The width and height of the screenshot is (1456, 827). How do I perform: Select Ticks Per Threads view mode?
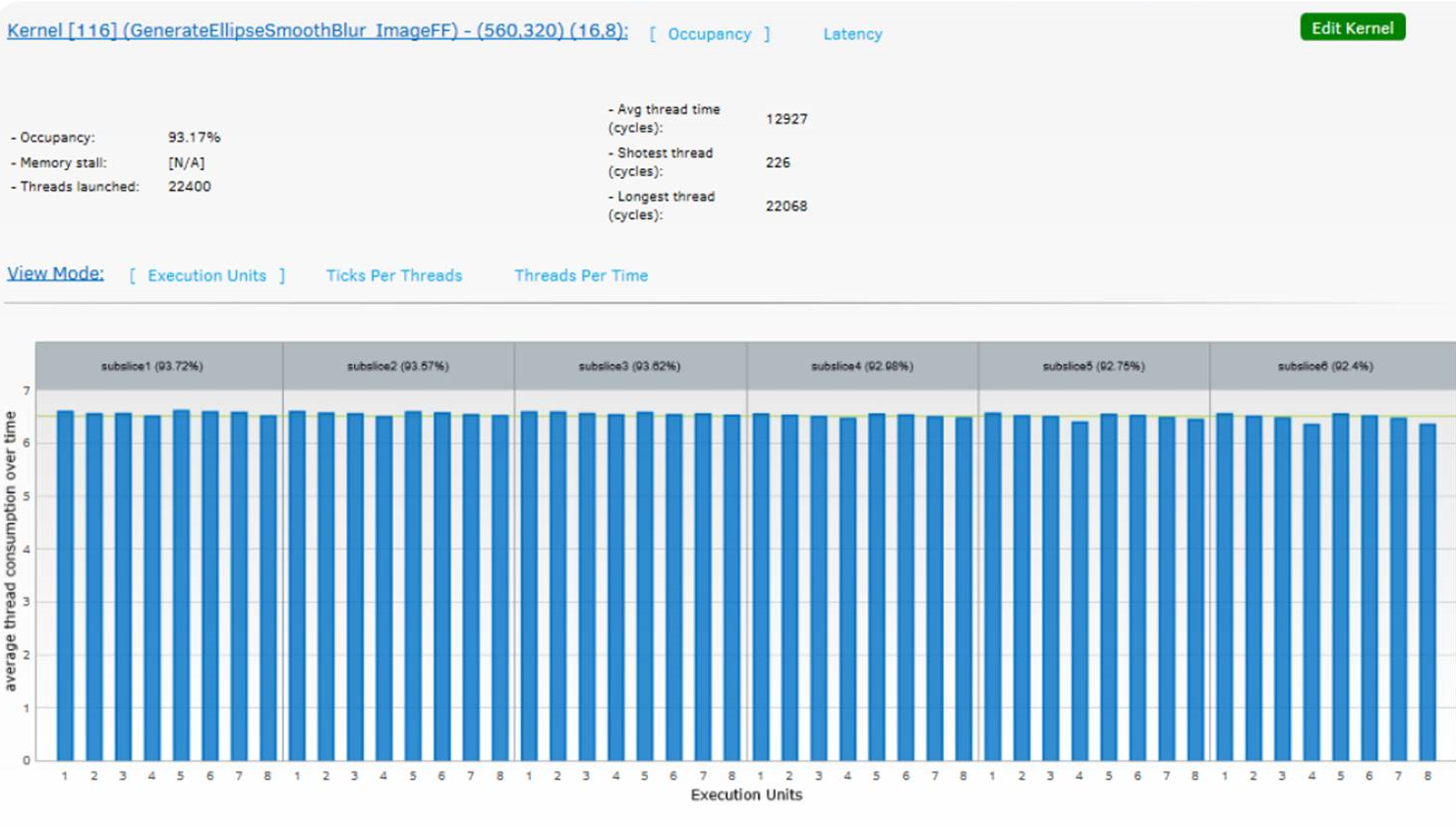click(393, 276)
